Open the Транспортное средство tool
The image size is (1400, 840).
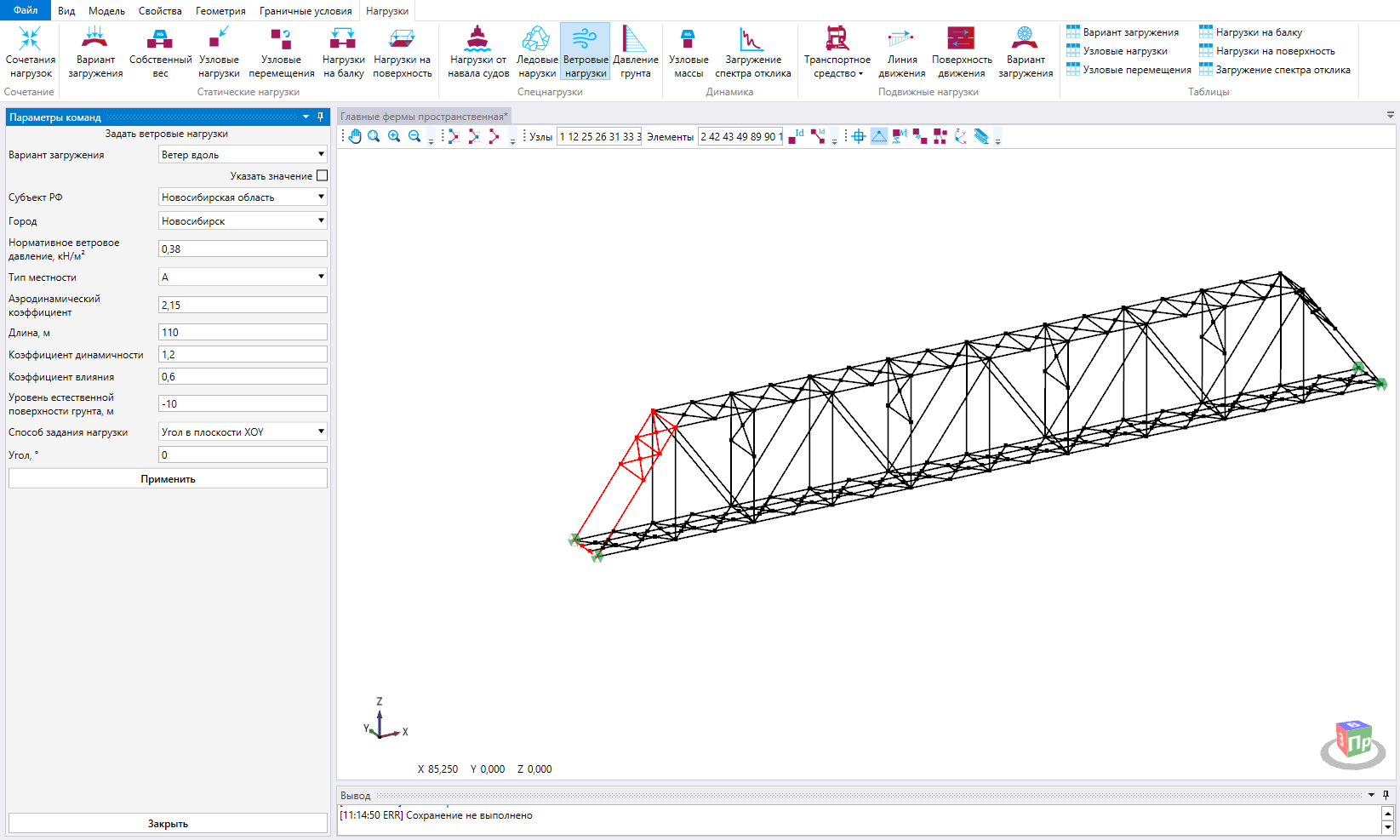tap(837, 52)
